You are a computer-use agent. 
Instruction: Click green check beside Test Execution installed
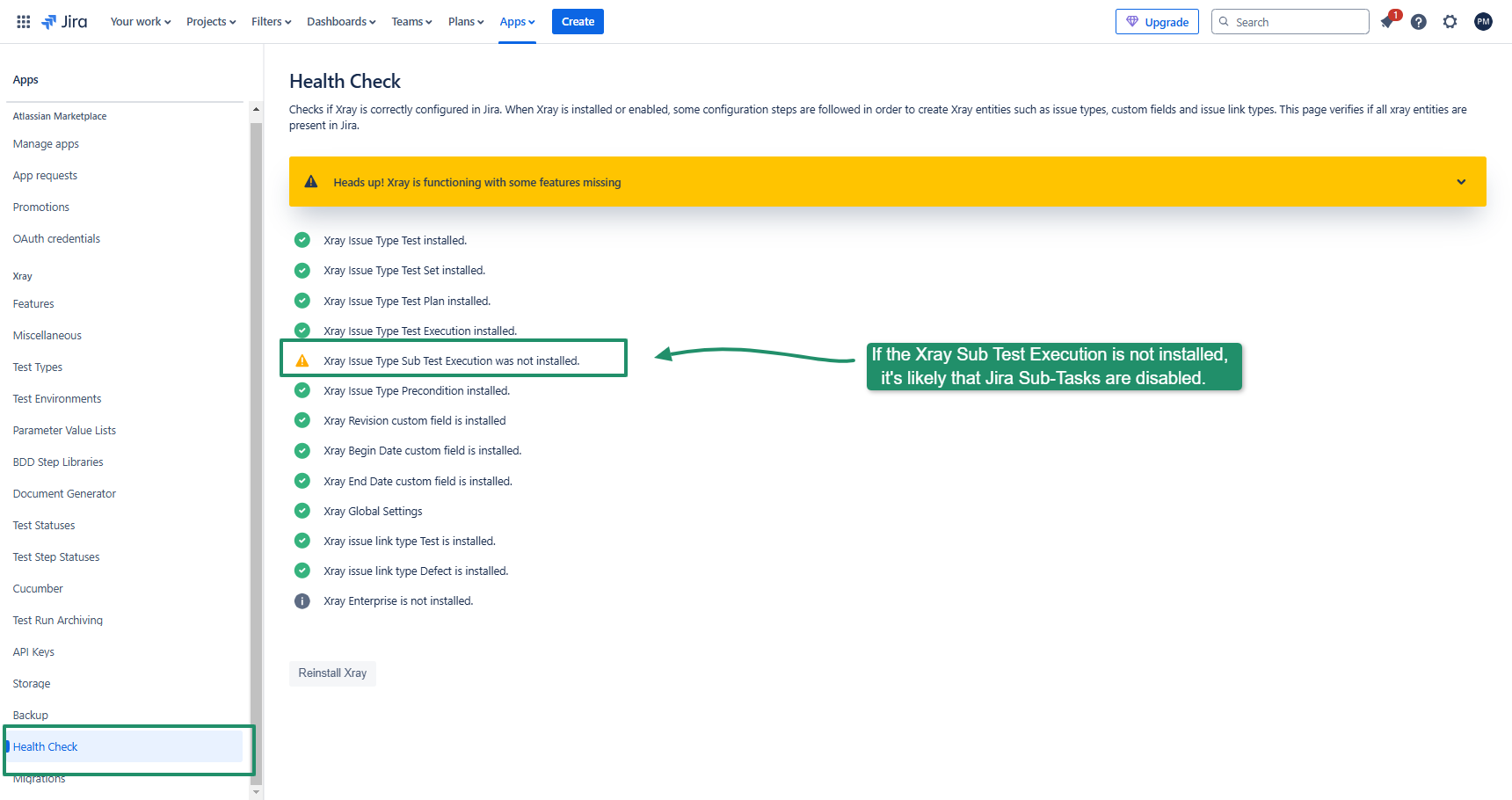click(x=302, y=331)
